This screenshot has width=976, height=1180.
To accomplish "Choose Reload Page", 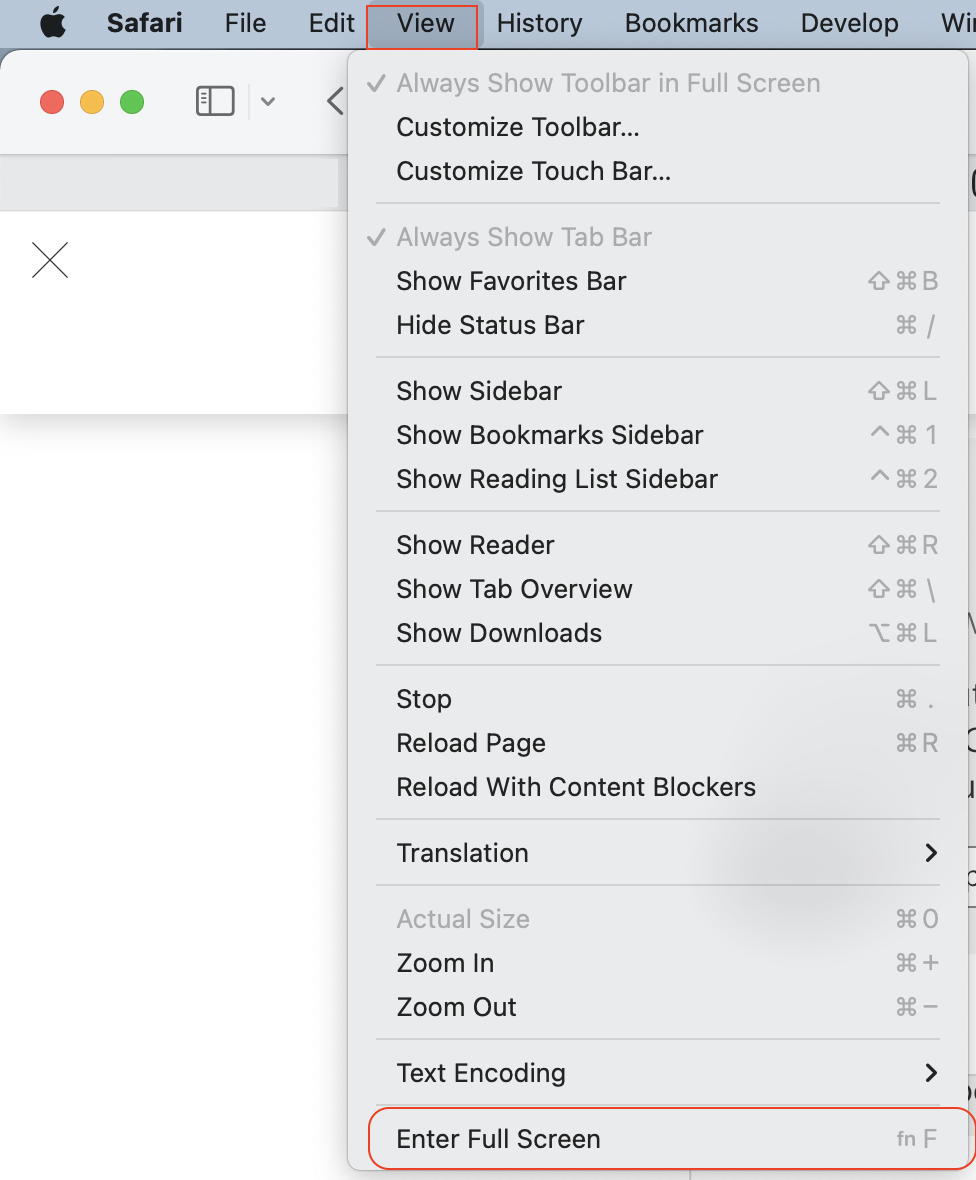I will click(658, 743).
